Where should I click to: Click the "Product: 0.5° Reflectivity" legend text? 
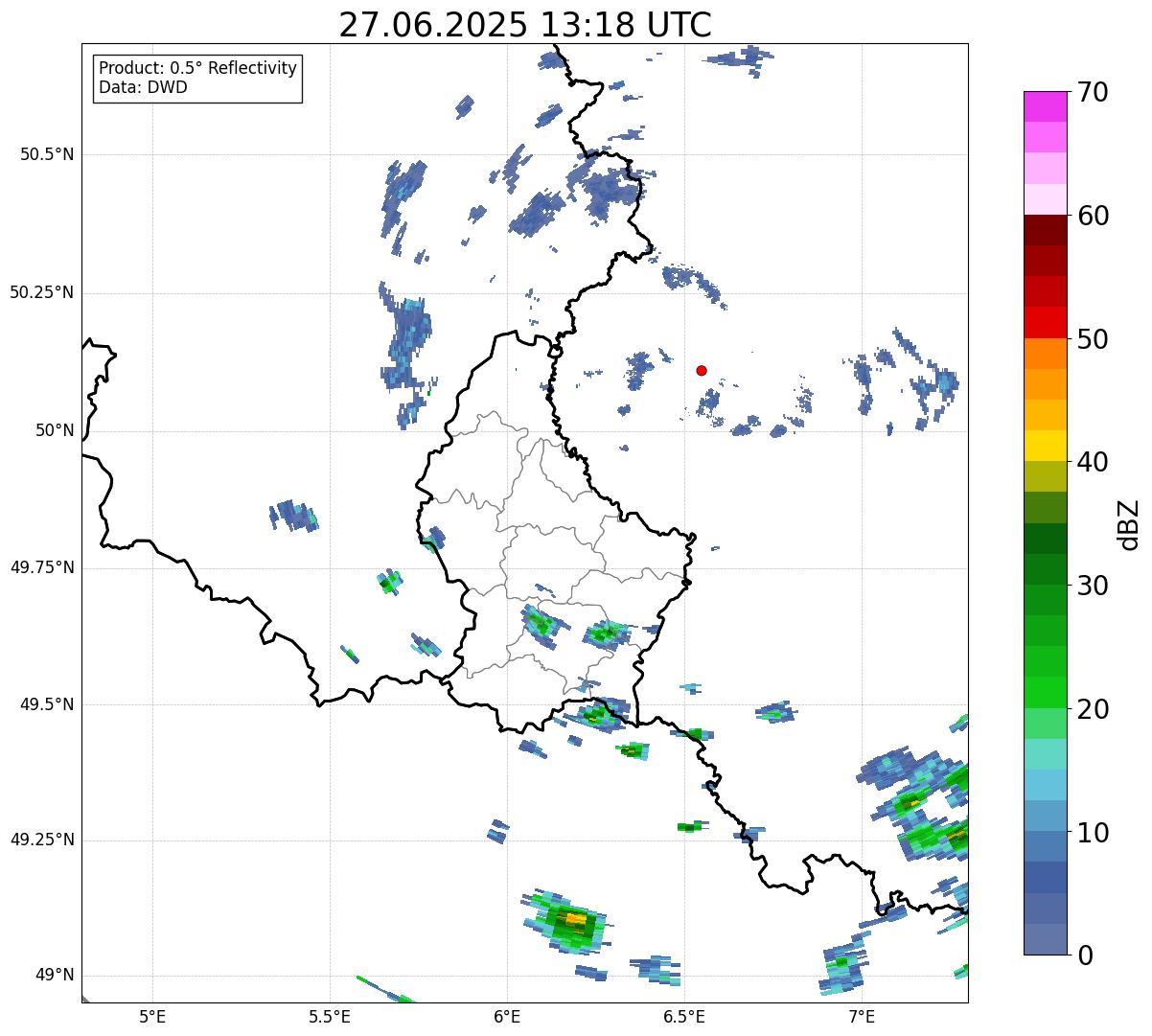point(197,69)
